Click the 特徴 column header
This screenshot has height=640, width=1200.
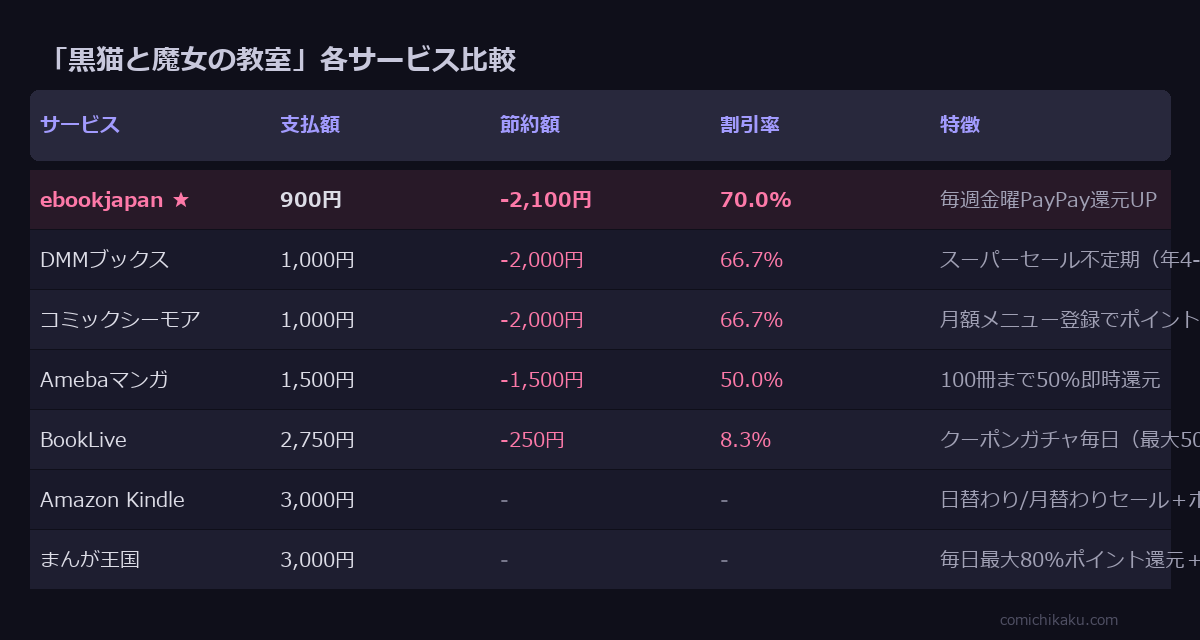pos(960,125)
